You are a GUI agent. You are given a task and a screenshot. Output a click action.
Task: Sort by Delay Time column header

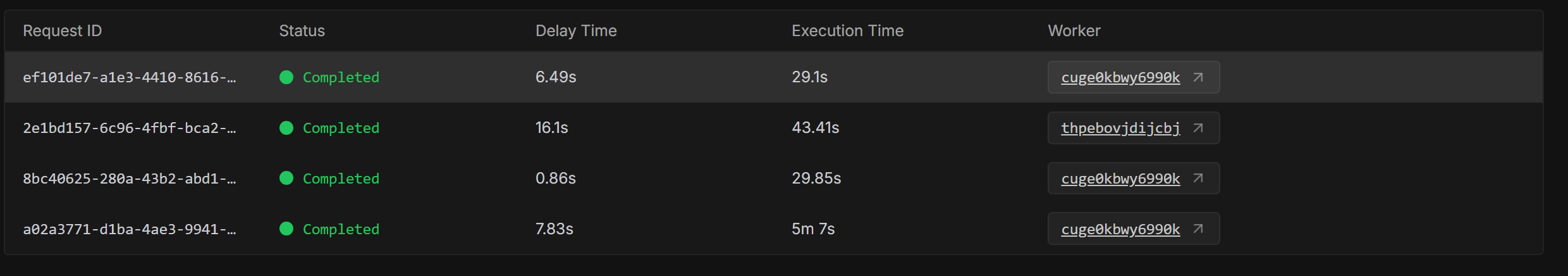click(576, 30)
